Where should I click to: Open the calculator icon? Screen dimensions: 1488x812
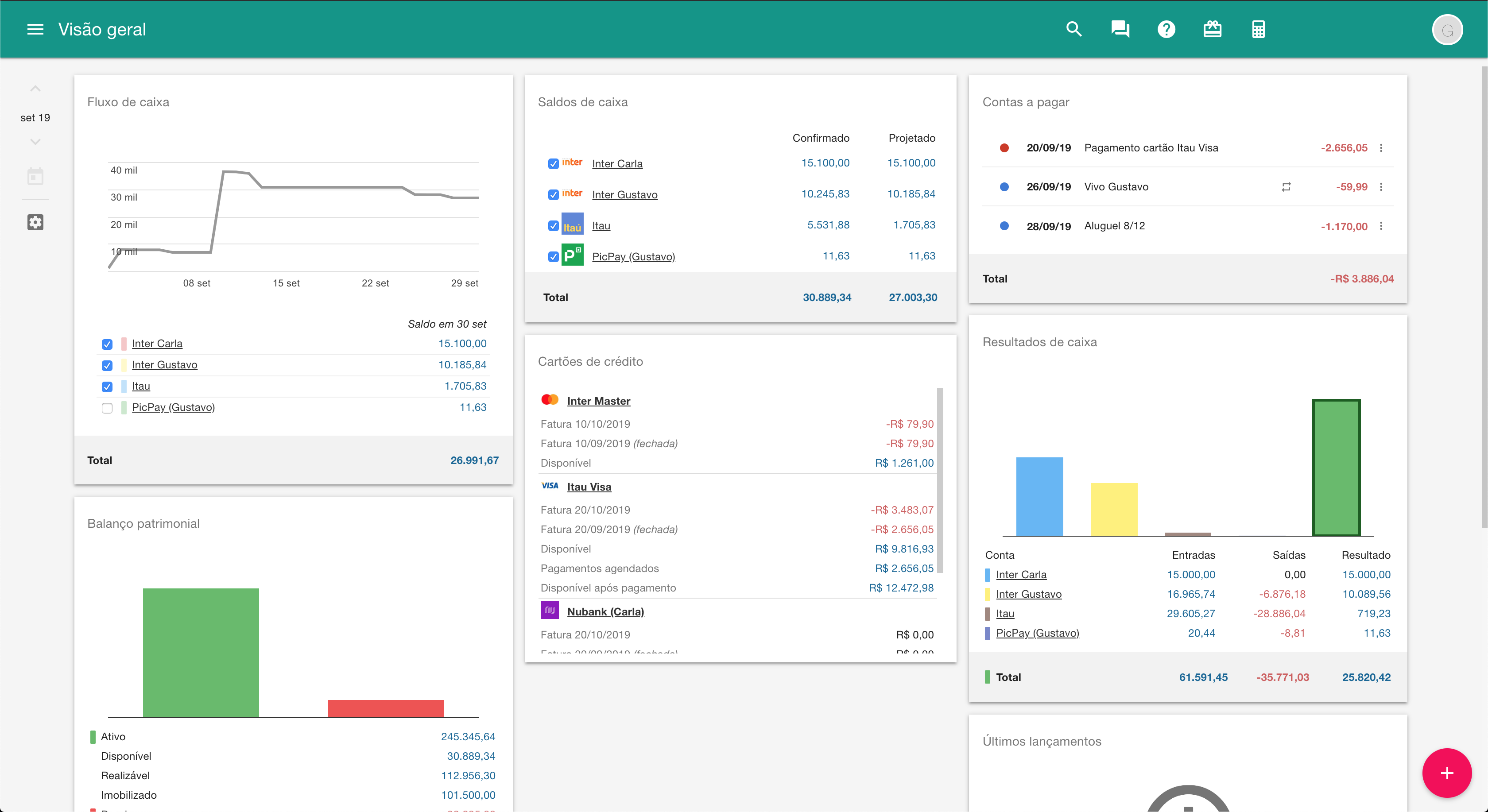1259,30
